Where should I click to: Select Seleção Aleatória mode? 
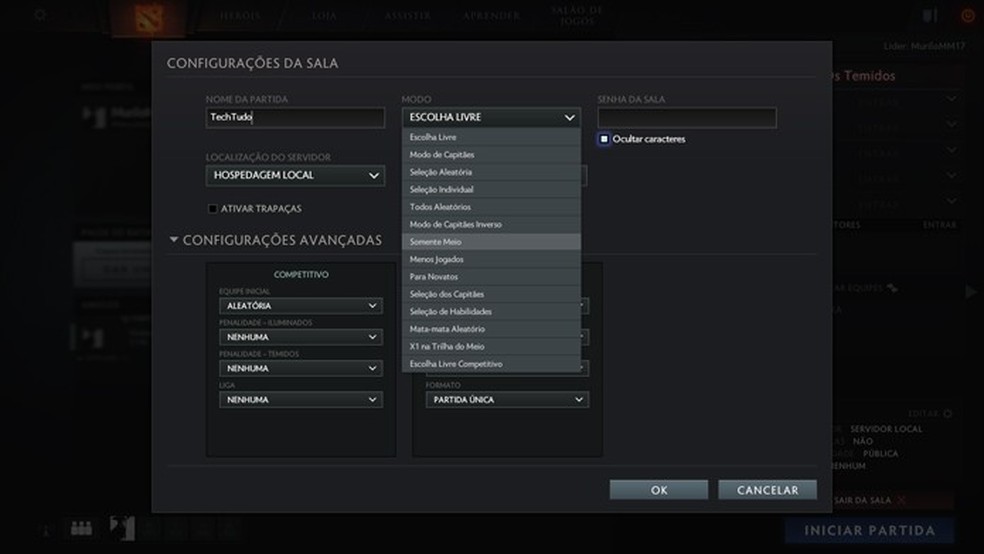[x=491, y=172]
